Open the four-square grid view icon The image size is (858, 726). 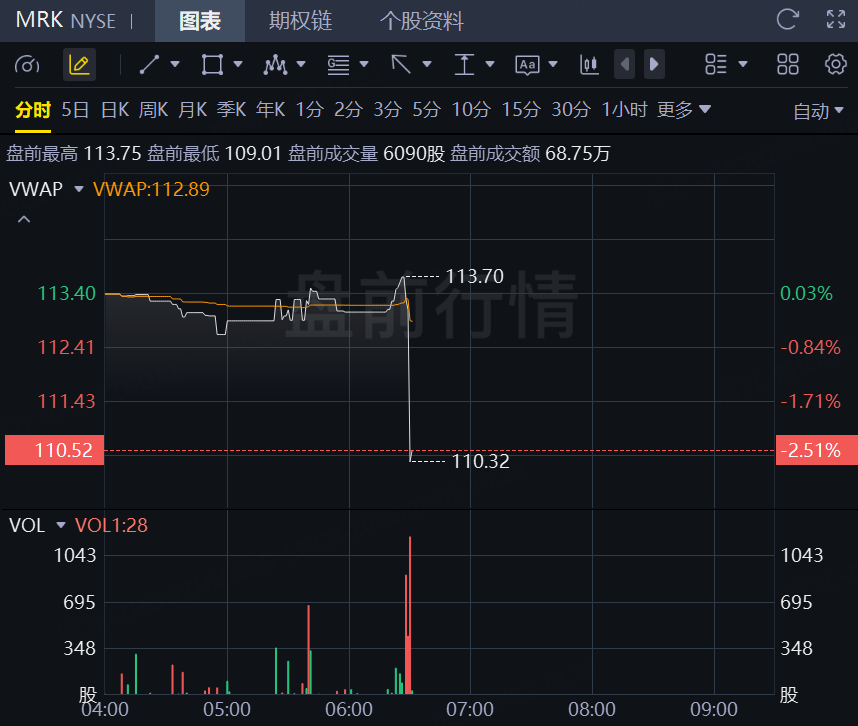[x=788, y=65]
